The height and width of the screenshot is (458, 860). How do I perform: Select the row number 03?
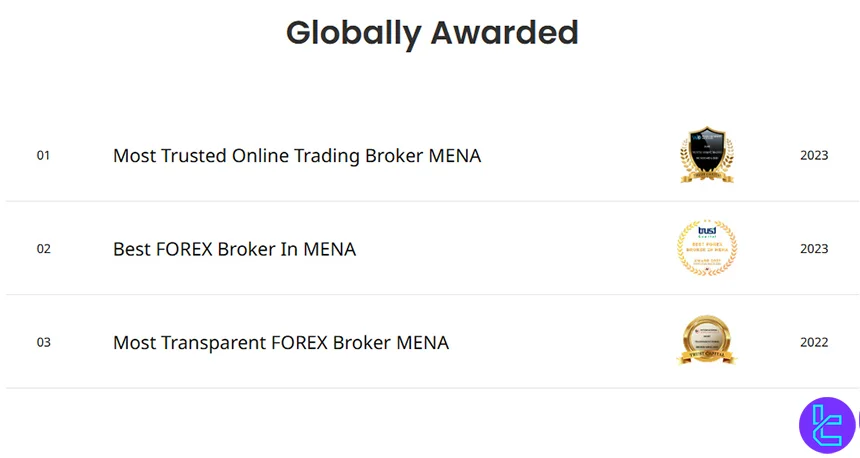coord(43,343)
